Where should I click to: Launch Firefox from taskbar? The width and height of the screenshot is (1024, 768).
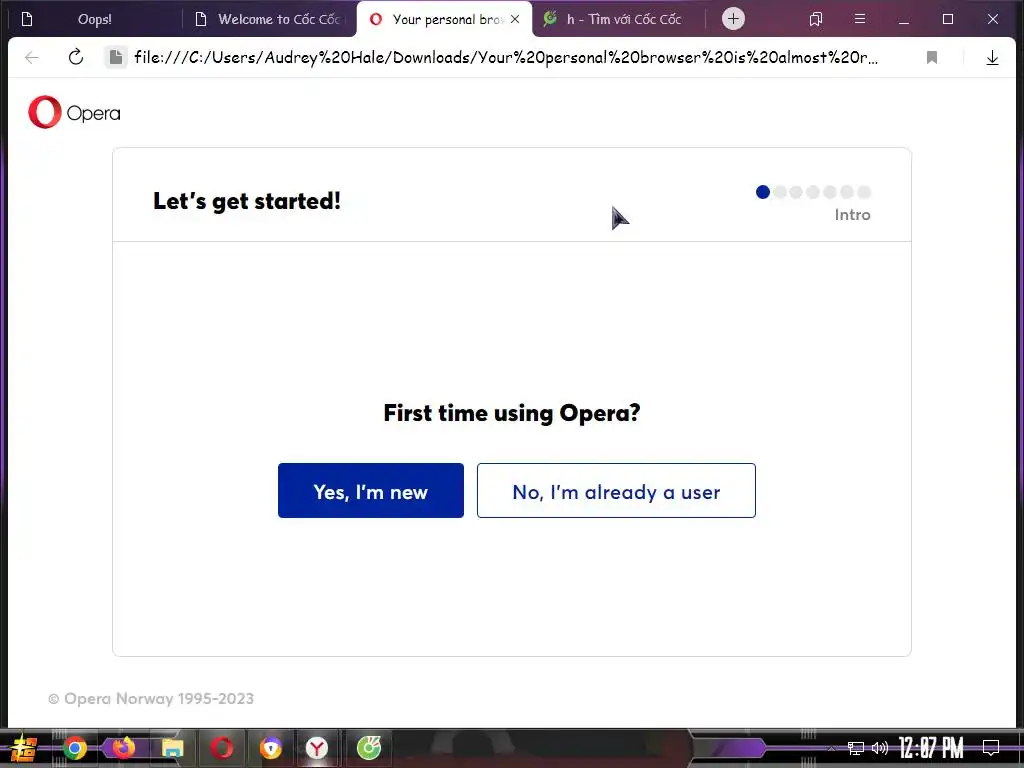point(123,748)
